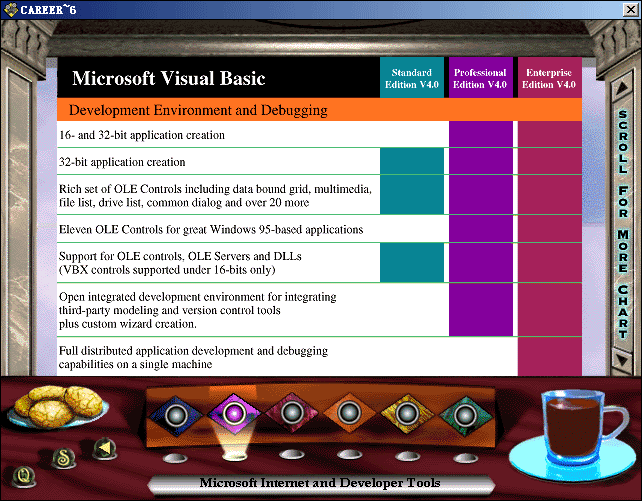Click 'Full distributed application development' row

[x=319, y=357]
